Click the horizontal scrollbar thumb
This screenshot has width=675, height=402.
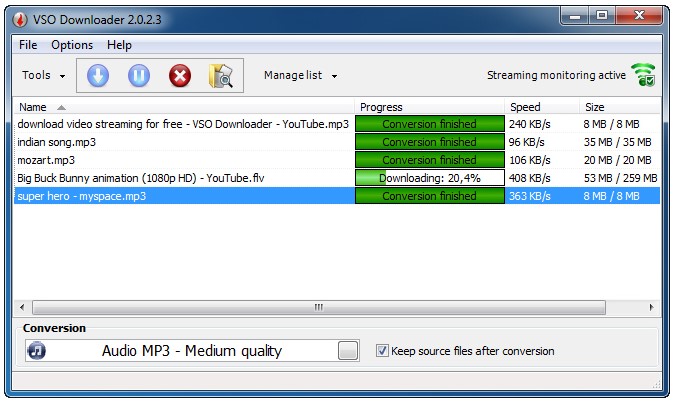coord(319,307)
